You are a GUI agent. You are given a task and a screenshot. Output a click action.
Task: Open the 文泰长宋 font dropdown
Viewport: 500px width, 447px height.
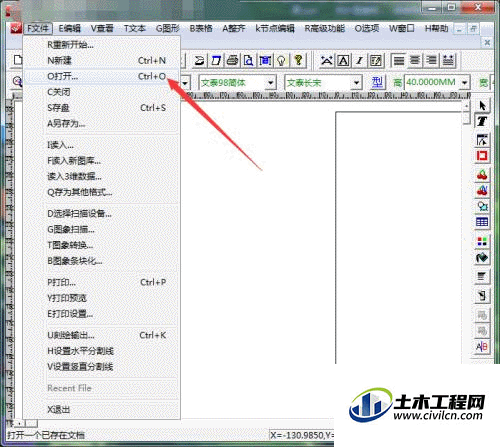click(357, 82)
